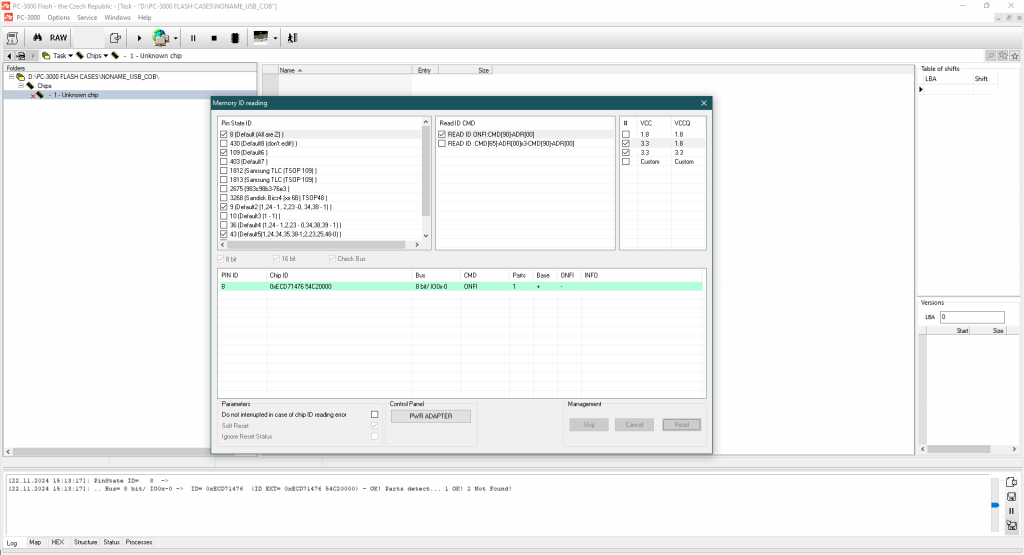Screen dimensions: 1024x555
Task: Click the binoculars search icon in toolbar
Action: tap(37, 38)
